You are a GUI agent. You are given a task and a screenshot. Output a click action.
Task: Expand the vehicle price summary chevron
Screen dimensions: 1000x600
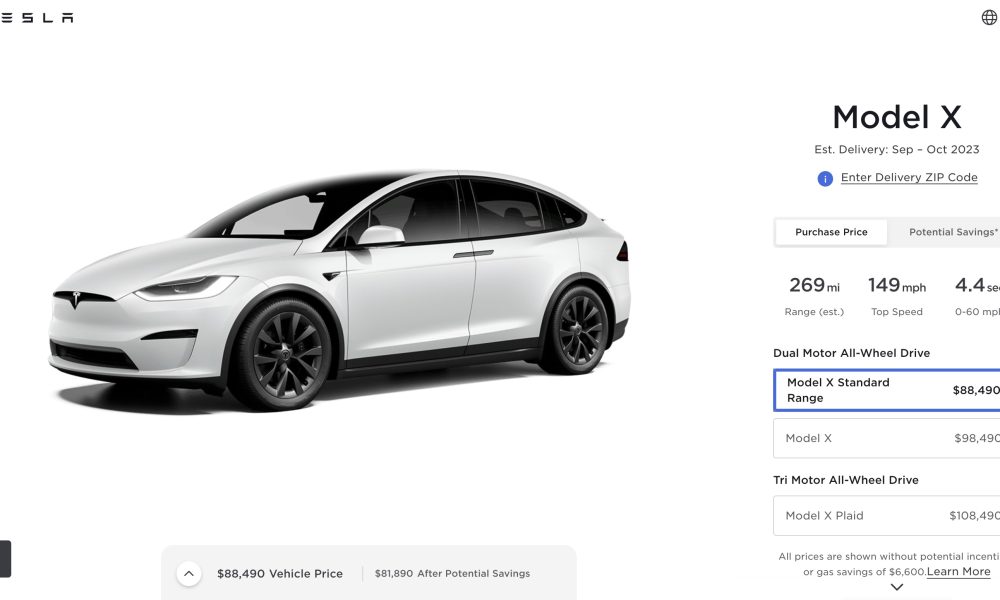coord(189,573)
